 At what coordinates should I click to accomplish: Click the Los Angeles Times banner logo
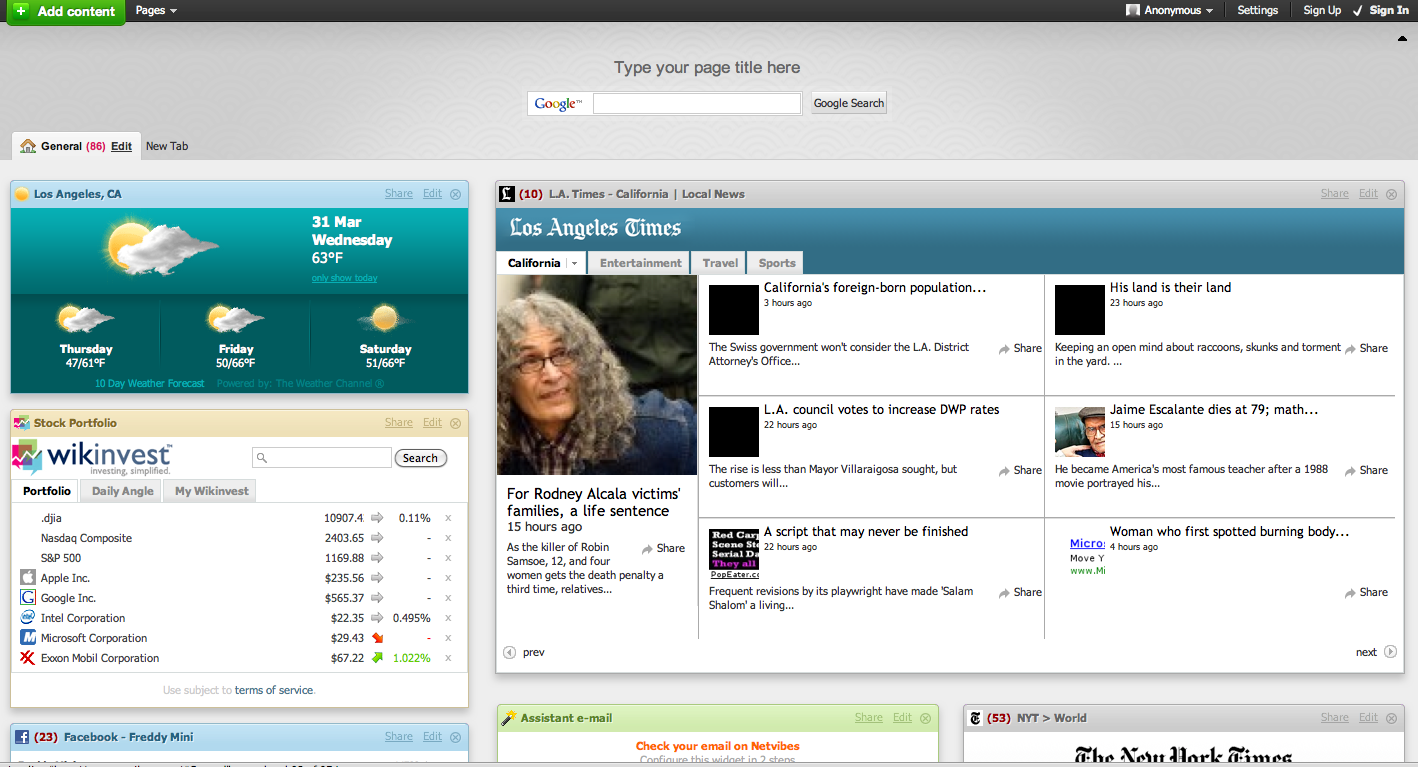595,228
